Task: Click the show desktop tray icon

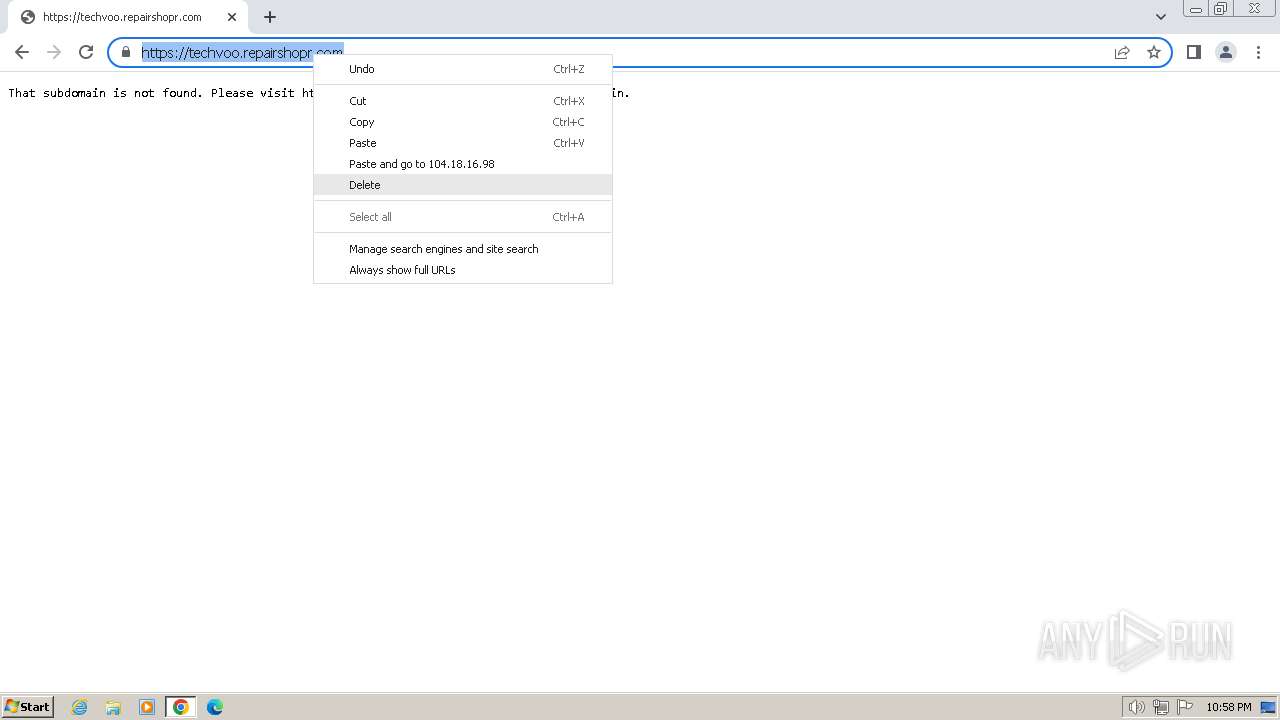Action: point(1268,707)
